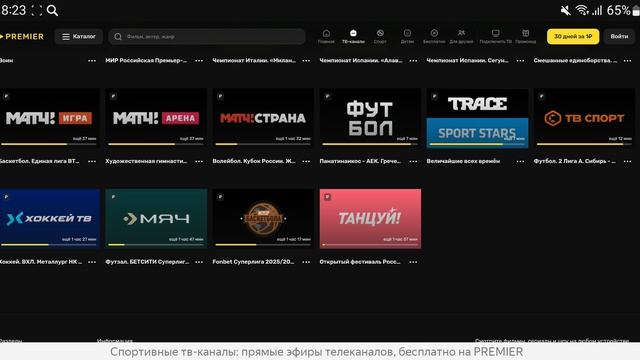Screen dimensions: 640x360
Task: Open the Trace Sport Stars channel thumbnail
Action: 477,118
